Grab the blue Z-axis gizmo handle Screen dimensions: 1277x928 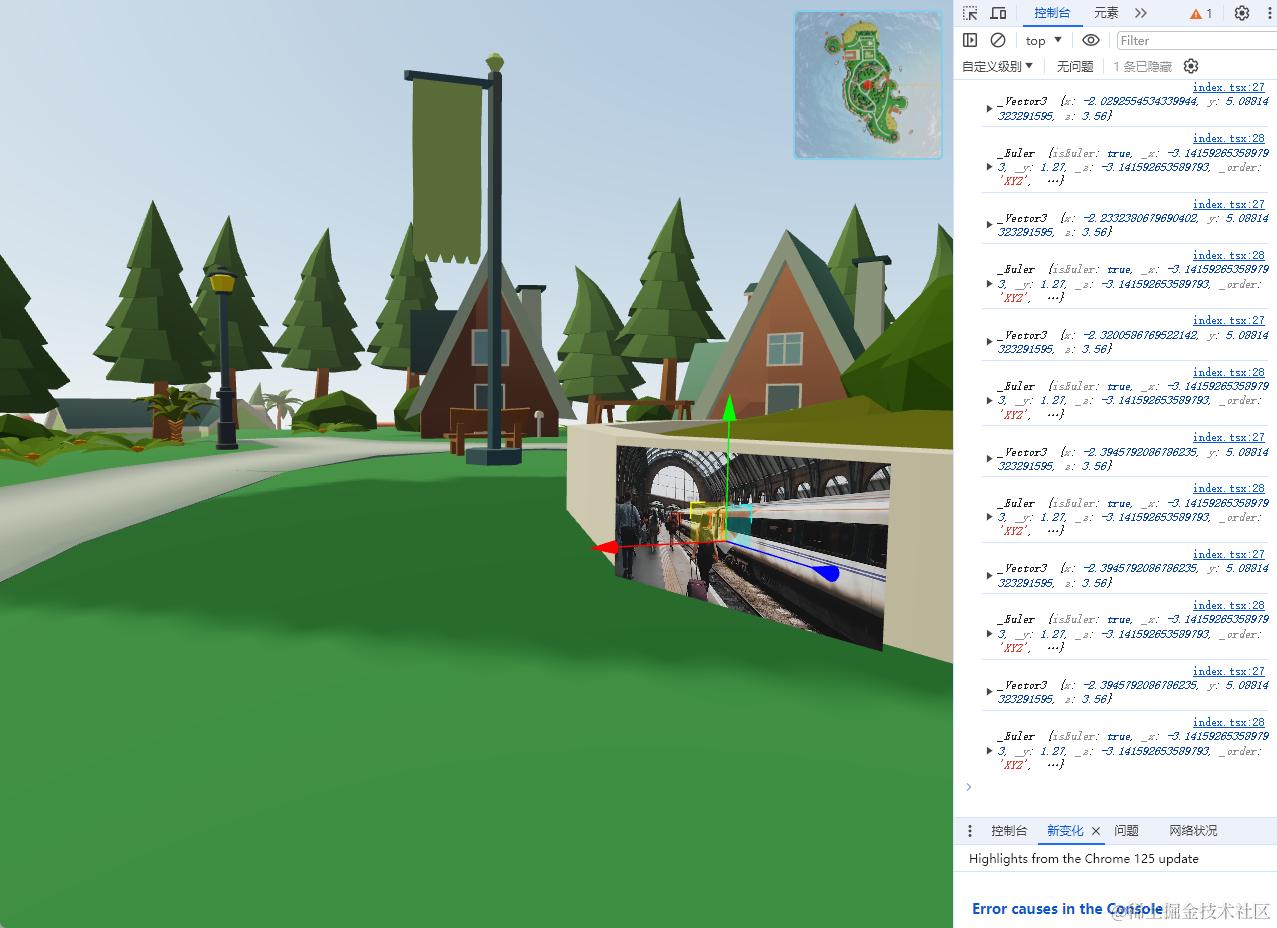[x=826, y=573]
